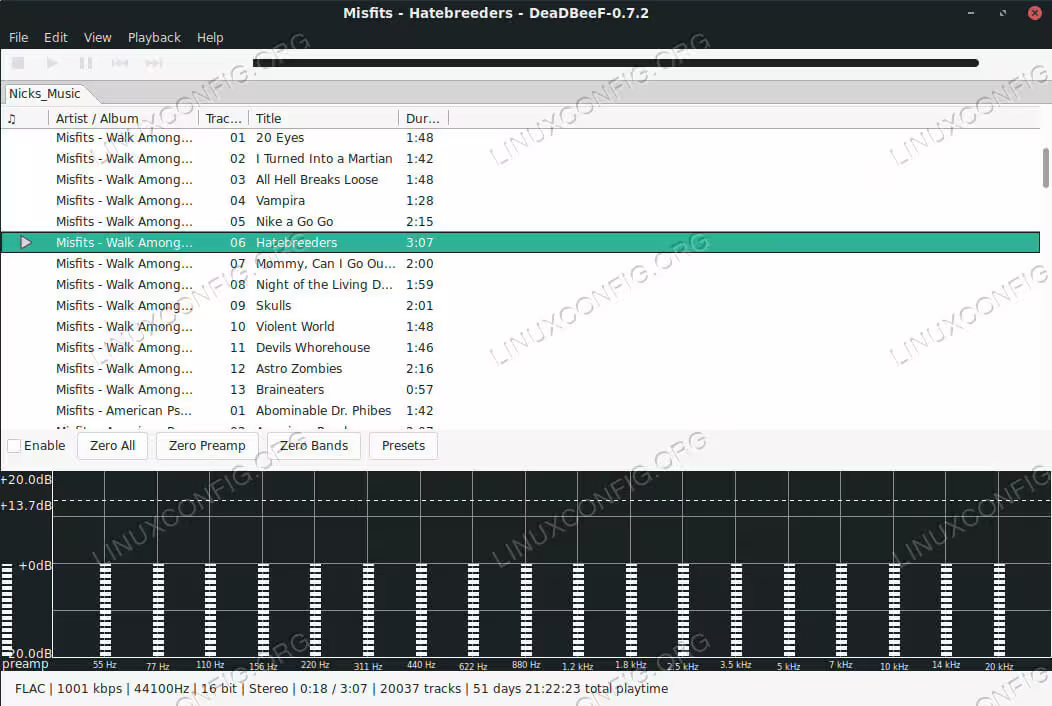Image resolution: width=1052 pixels, height=706 pixels.
Task: Click the playing indicator arrow on Hatebreeders row
Action: click(25, 242)
